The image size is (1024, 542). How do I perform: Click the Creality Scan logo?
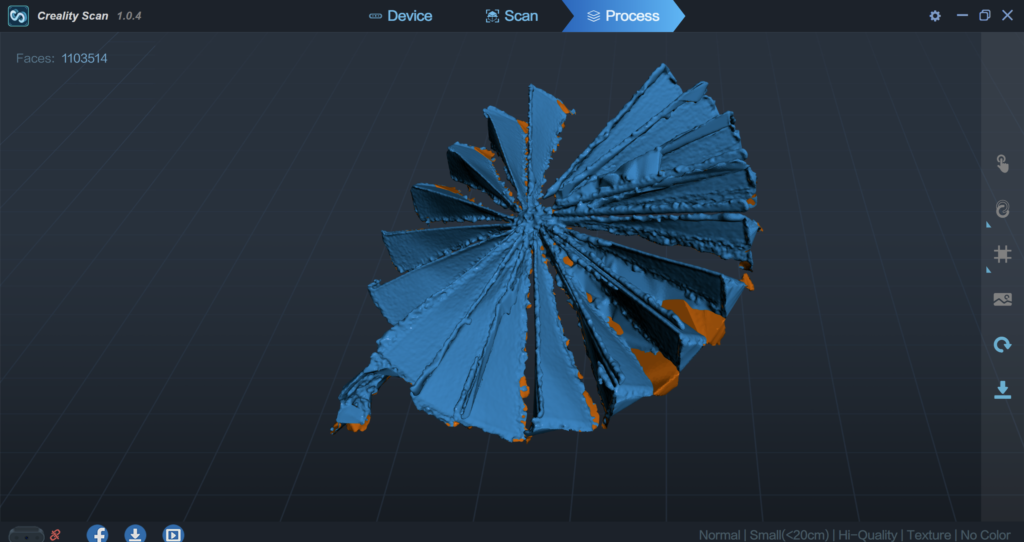tap(18, 16)
